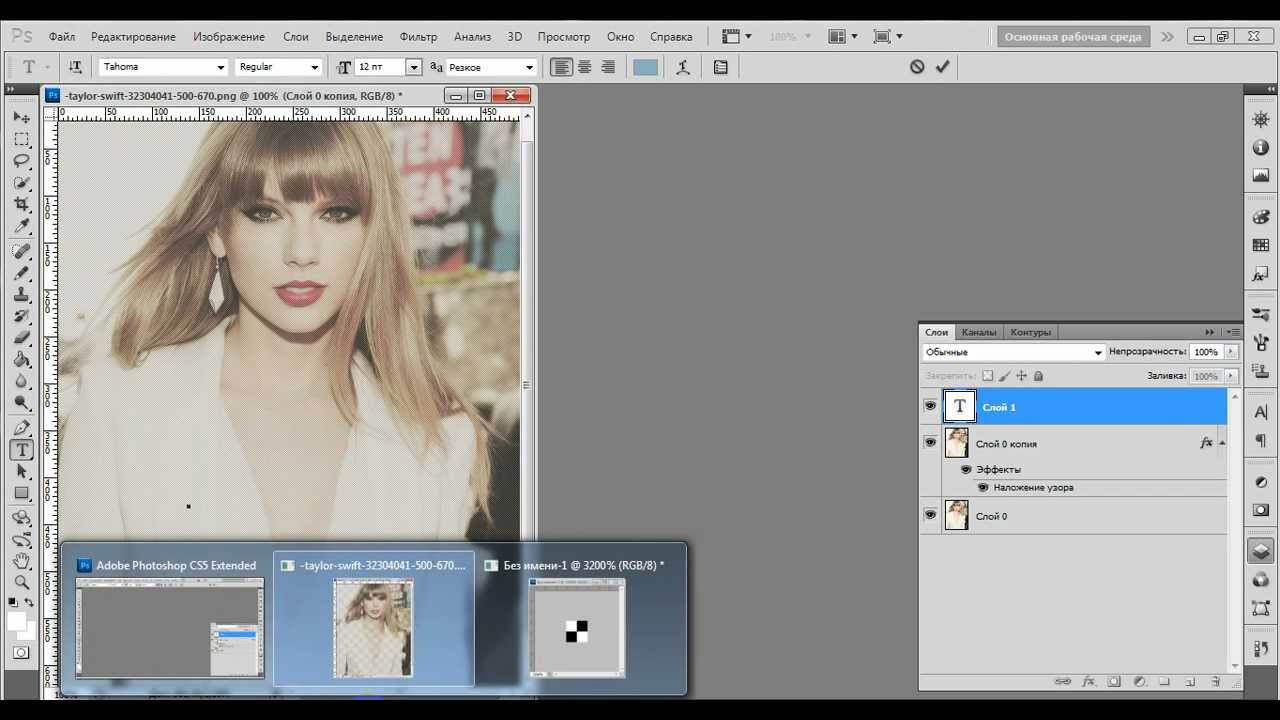Viewport: 1280px width, 720px height.
Task: Toggle left text alignment
Action: (562, 67)
